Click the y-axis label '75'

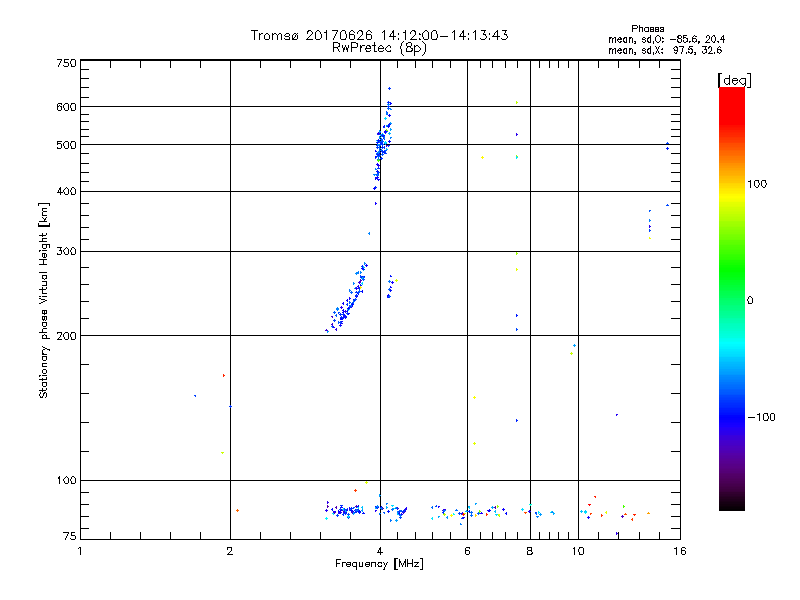tap(70, 536)
